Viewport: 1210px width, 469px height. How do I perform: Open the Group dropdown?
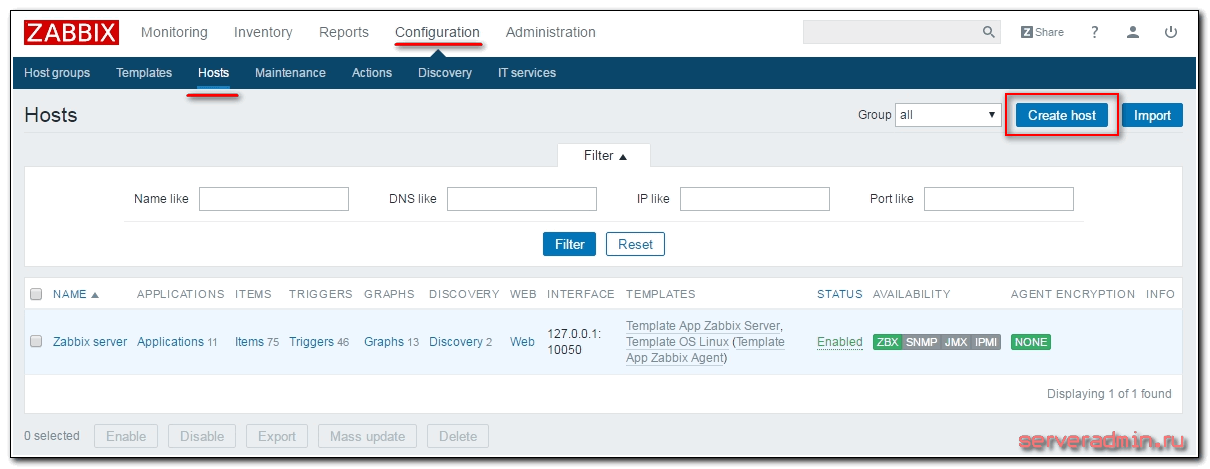click(947, 115)
